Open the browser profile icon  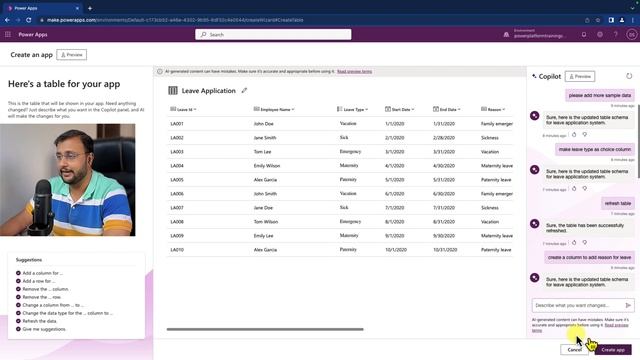click(x=622, y=20)
